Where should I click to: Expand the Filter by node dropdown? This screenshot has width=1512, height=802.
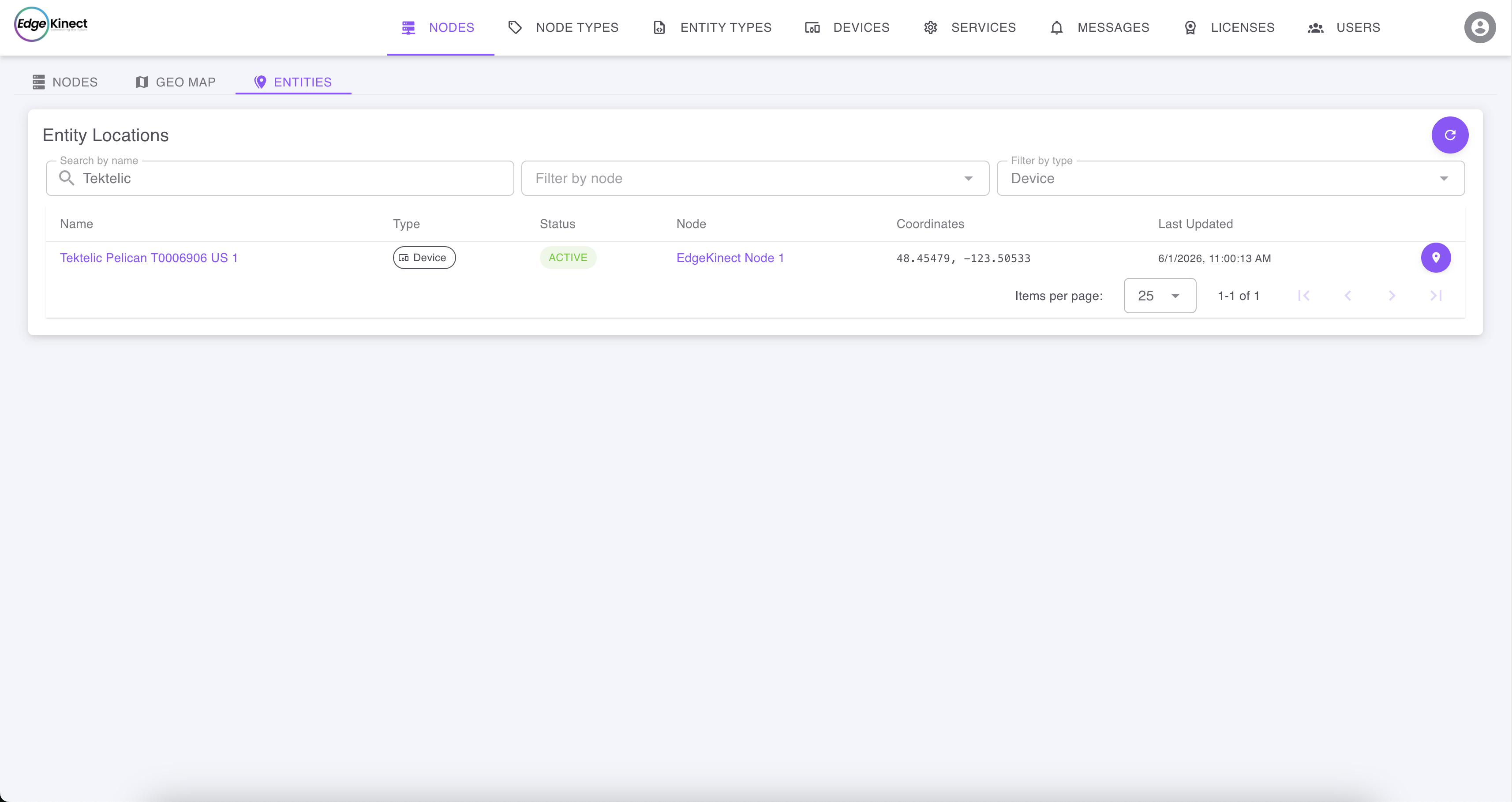click(x=755, y=179)
